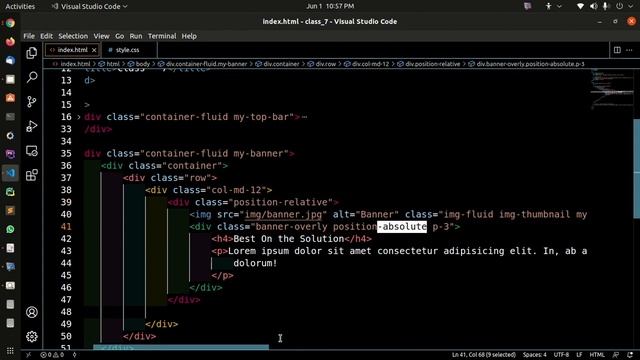Viewport: 640px width, 360px height.
Task: Click the div.col-md-12 breadcrumb
Action: [x=367, y=64]
